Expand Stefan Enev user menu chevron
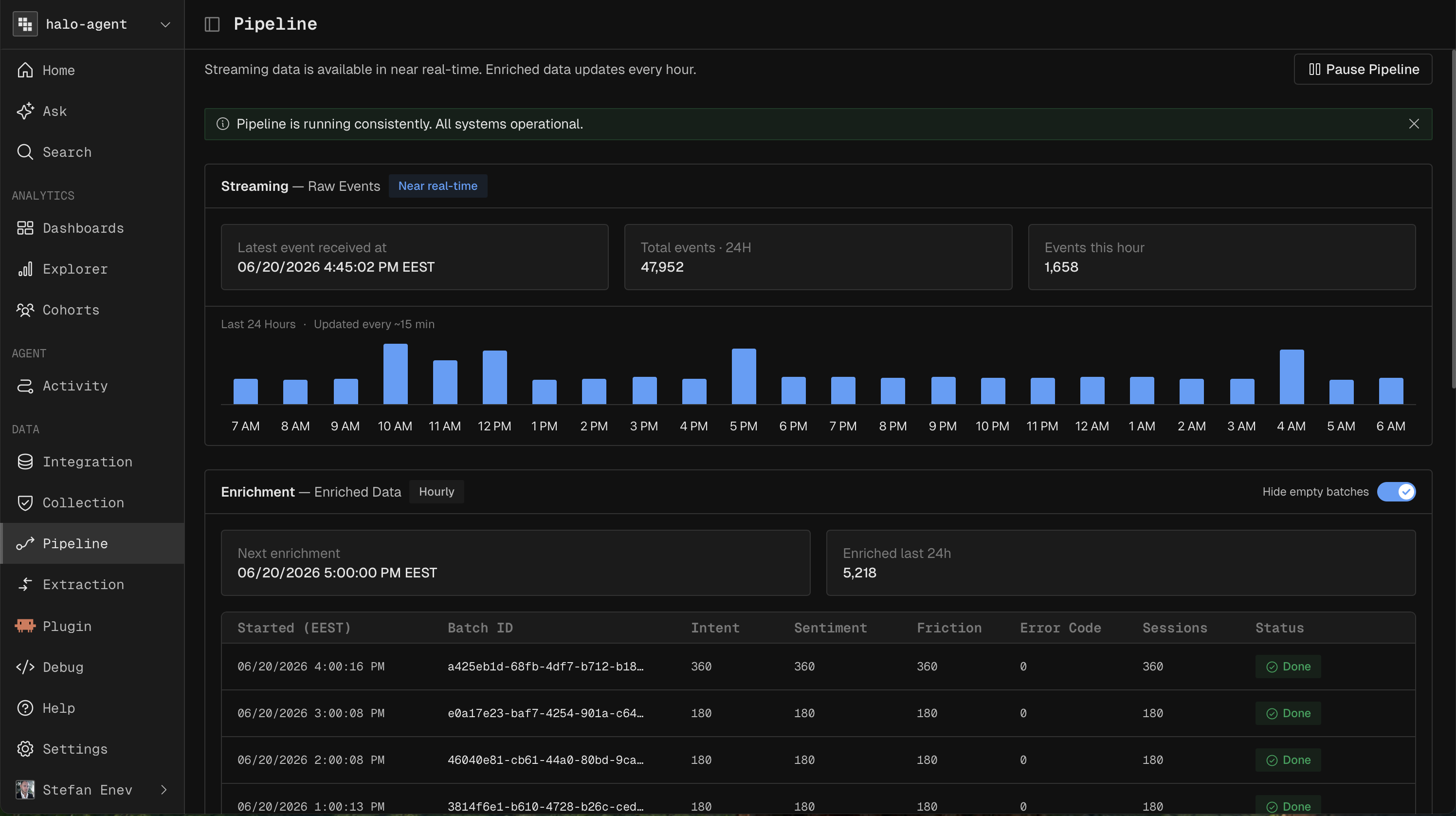The width and height of the screenshot is (1456, 816). click(164, 789)
